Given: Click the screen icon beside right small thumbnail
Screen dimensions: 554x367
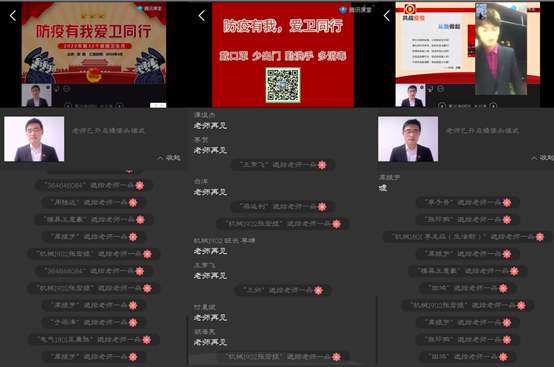Looking at the screenshot, I should tap(430, 89).
